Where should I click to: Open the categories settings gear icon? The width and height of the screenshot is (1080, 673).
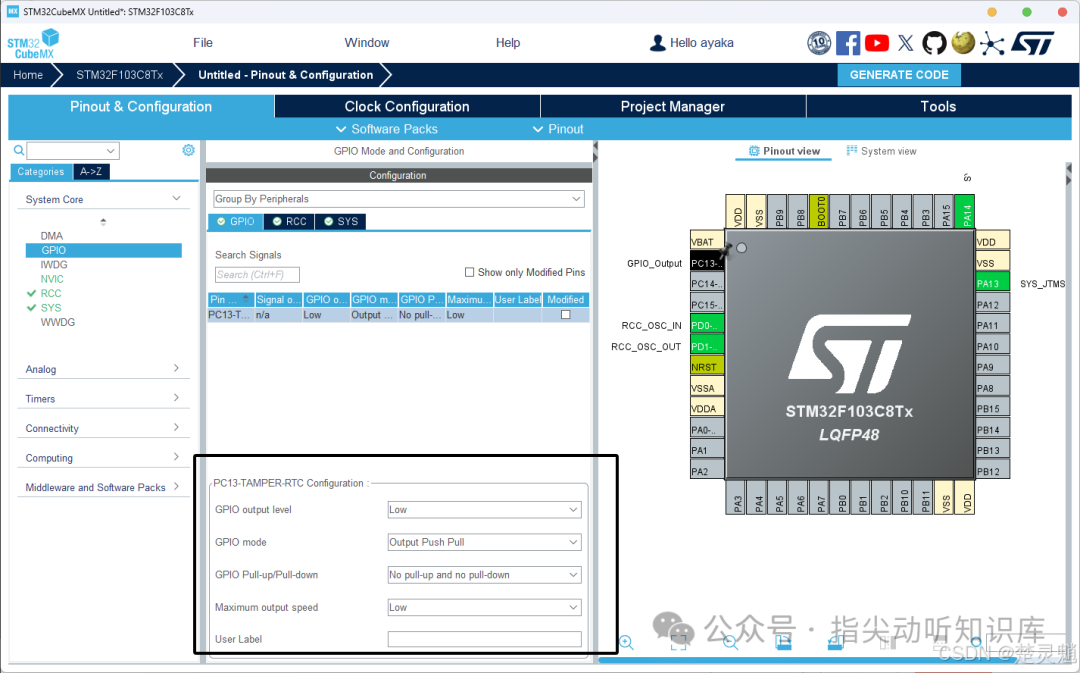pos(188,150)
